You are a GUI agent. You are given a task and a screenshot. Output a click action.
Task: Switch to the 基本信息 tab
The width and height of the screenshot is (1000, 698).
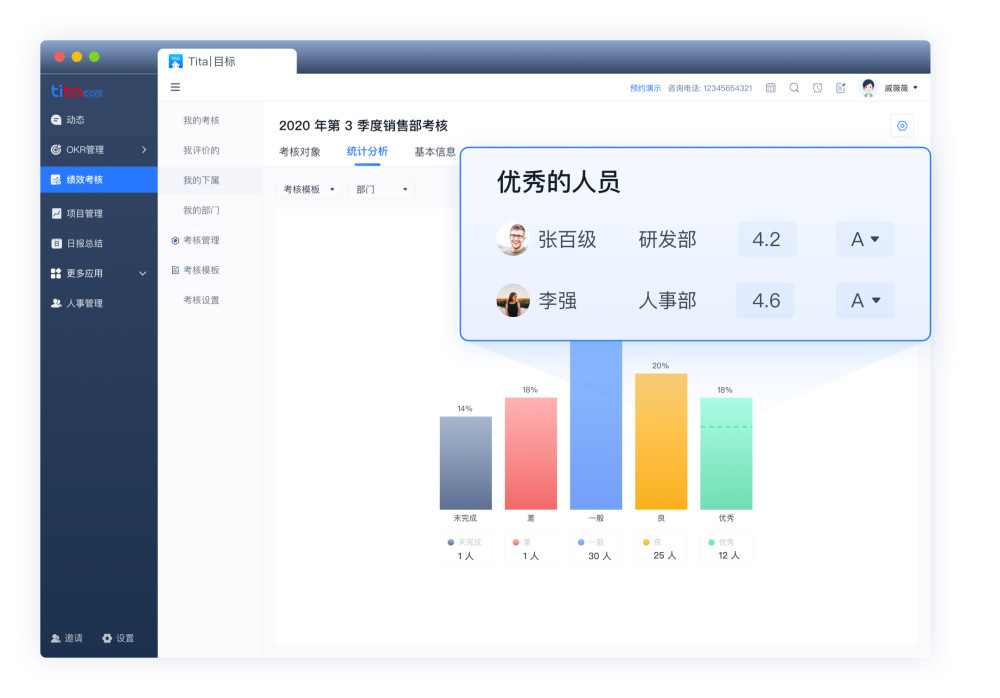pyautogui.click(x=435, y=152)
